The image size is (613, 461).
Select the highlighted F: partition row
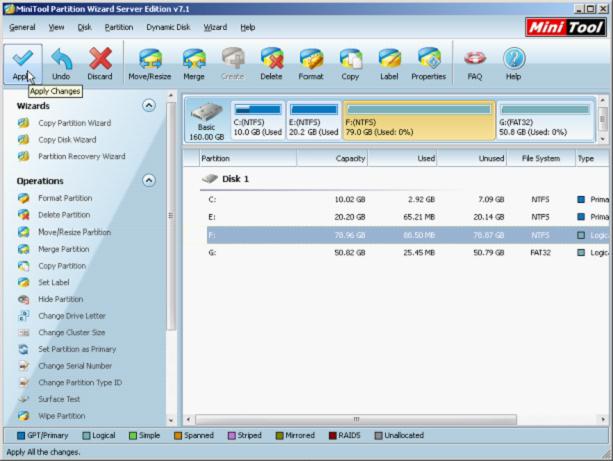(408, 235)
